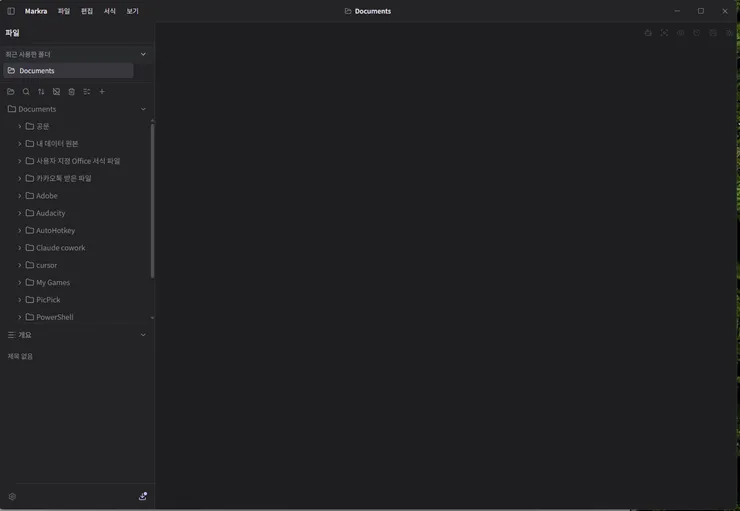Click the list icon beside 개요 heading
Screen dimensions: 740x511
[x=11, y=335]
